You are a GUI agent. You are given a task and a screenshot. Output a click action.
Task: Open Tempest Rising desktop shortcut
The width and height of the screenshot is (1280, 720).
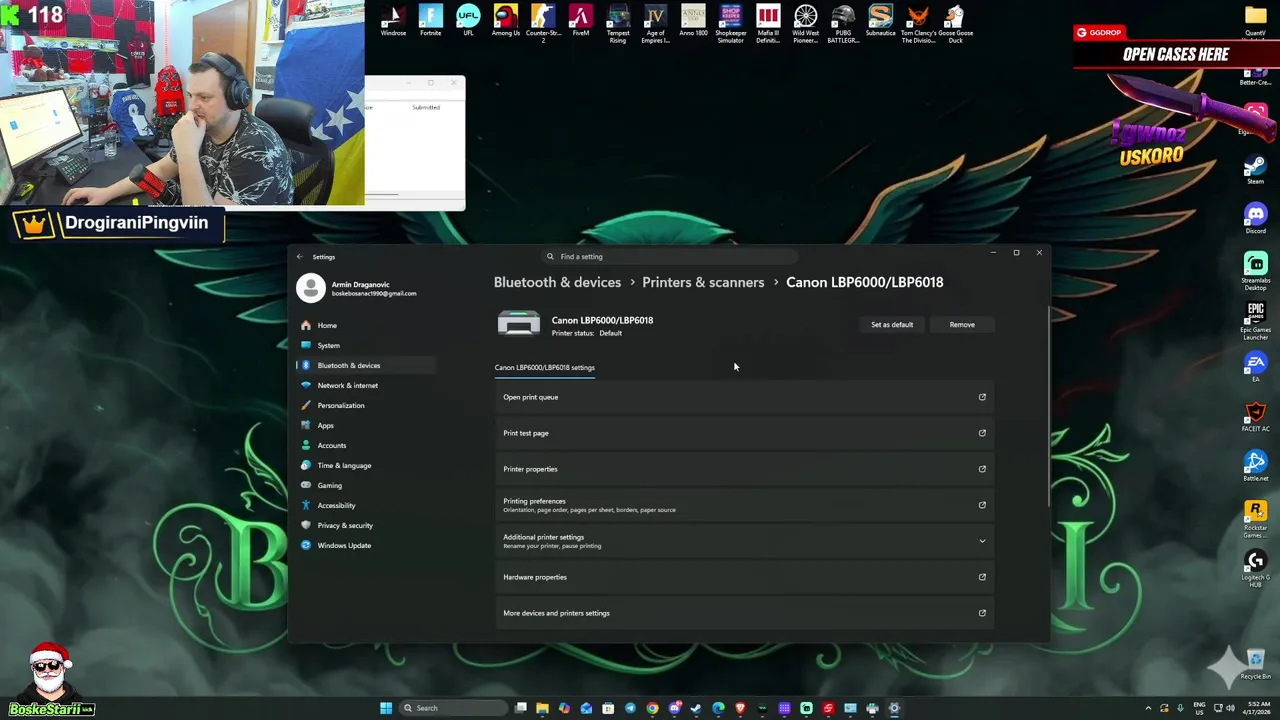coord(618,24)
